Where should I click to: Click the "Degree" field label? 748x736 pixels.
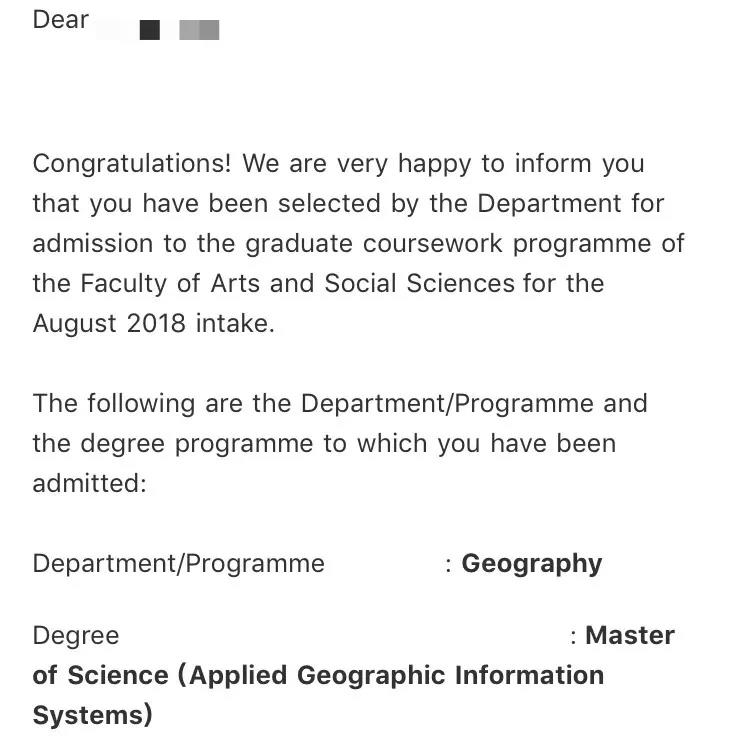[x=75, y=635]
